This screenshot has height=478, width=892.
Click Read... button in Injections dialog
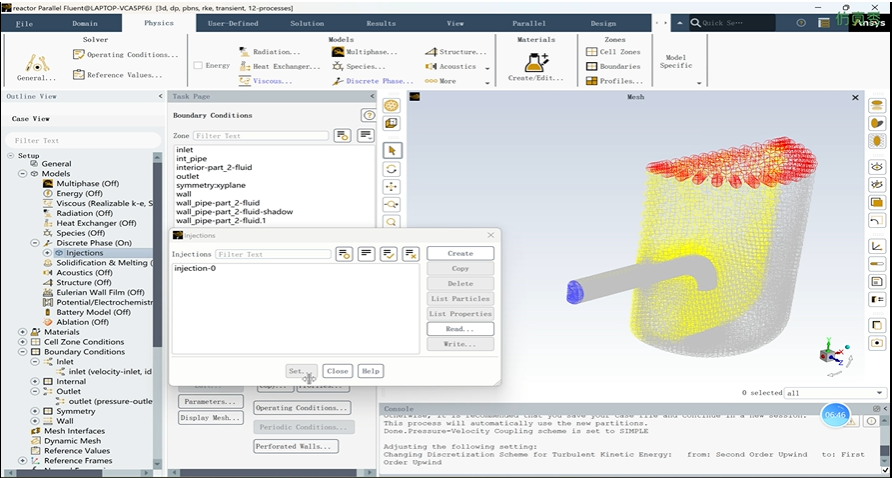460,329
